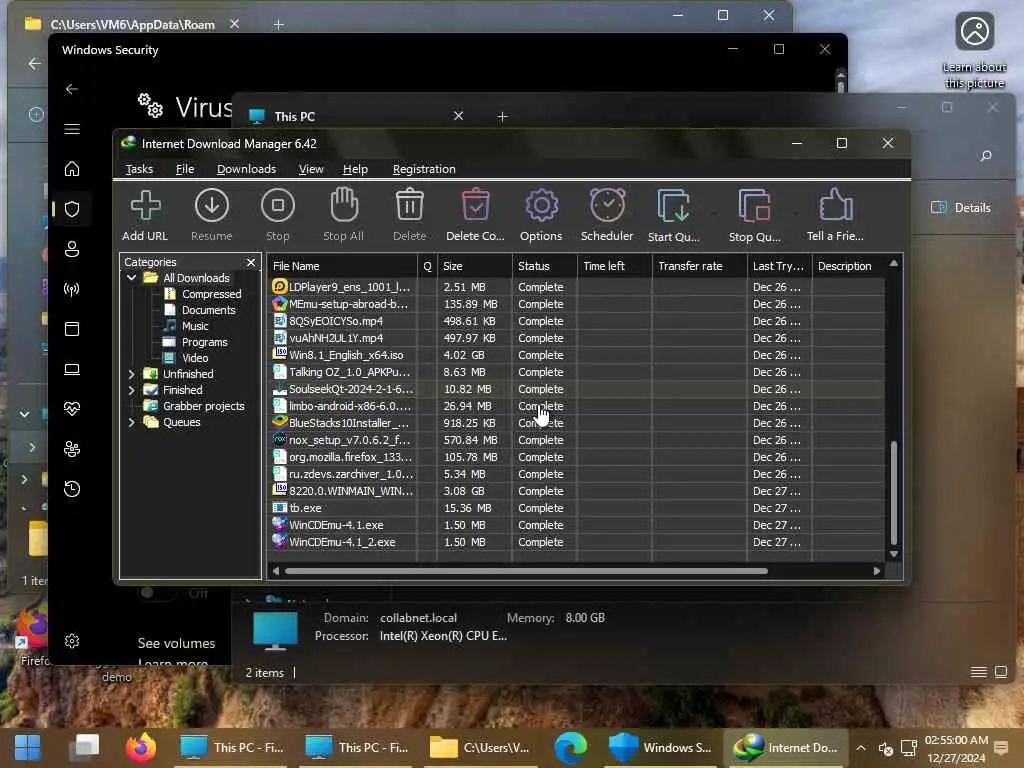The image size is (1024, 768).
Task: Open Home icon in Windows Security sidebar
Action: coord(72,168)
